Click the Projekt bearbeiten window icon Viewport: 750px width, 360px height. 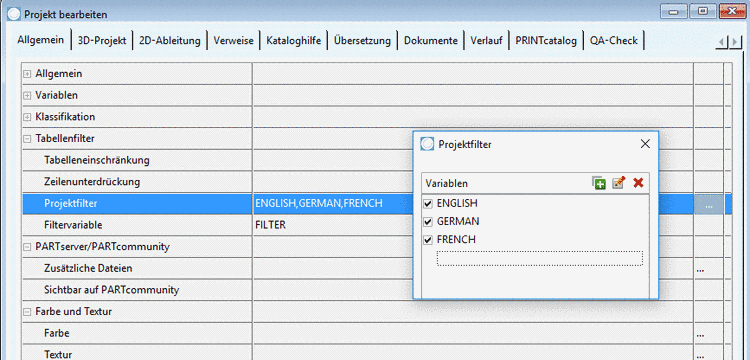click(x=14, y=14)
